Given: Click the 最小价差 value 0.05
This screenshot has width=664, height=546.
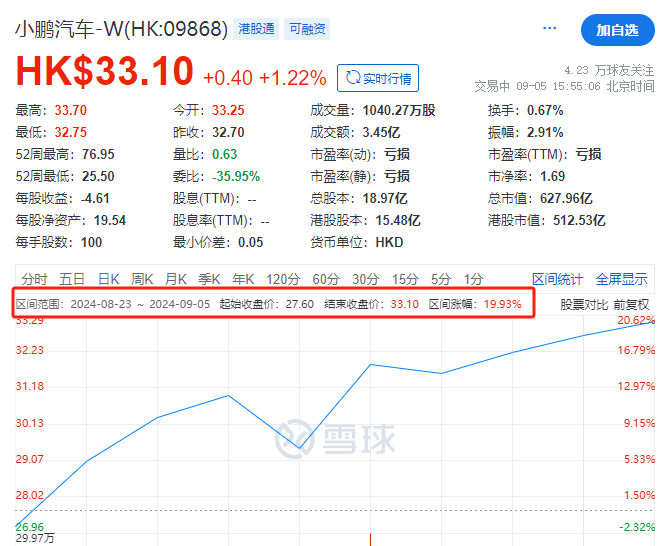Looking at the screenshot, I should point(251,243).
